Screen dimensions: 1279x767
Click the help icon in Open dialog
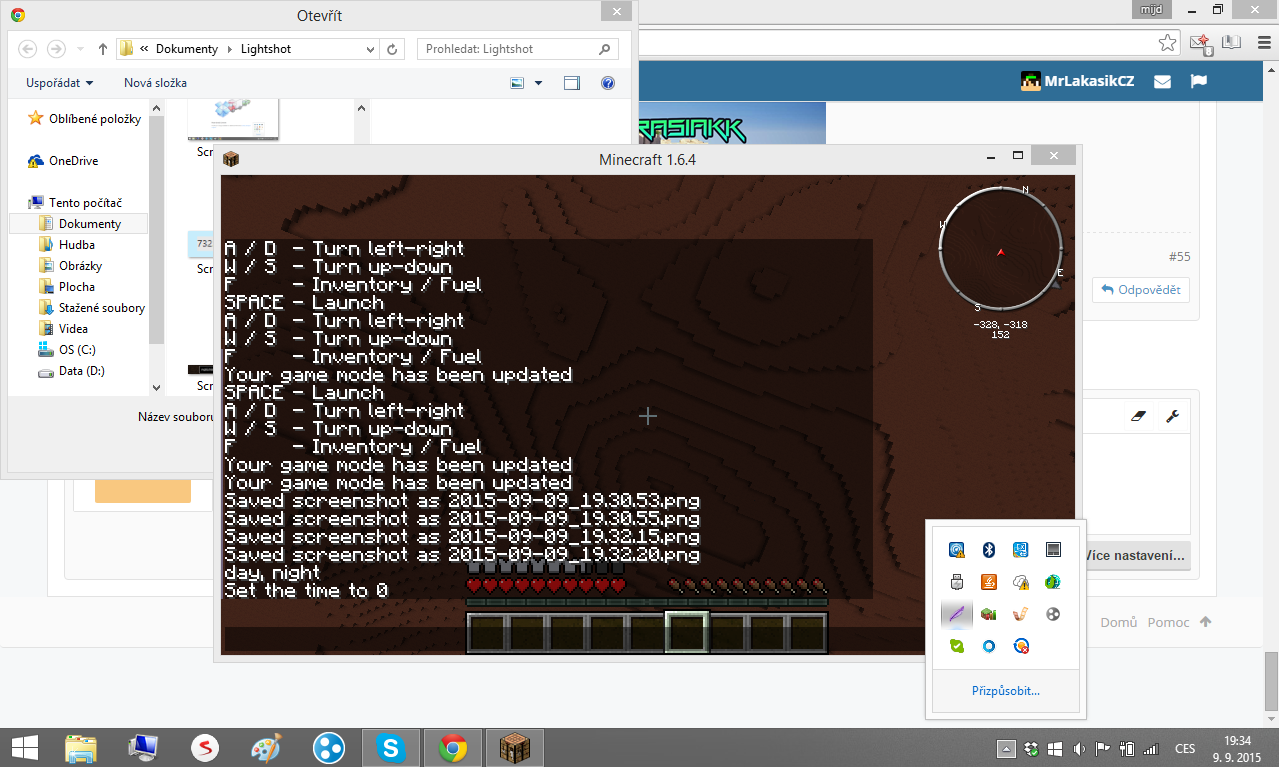[x=607, y=83]
